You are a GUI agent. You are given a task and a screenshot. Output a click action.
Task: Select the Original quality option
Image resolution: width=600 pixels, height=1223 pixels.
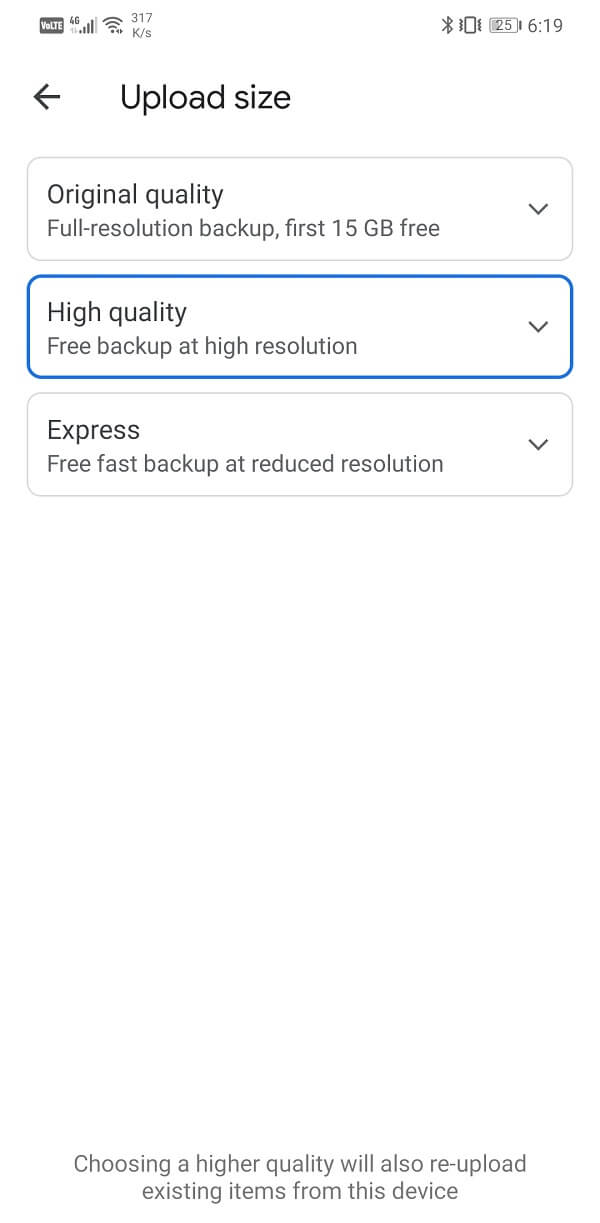pos(300,209)
